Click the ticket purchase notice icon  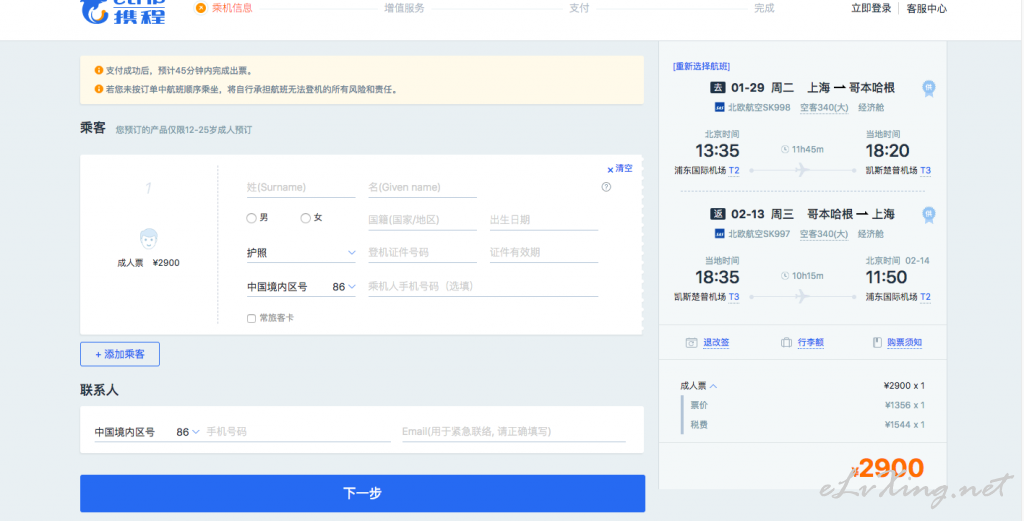click(877, 343)
